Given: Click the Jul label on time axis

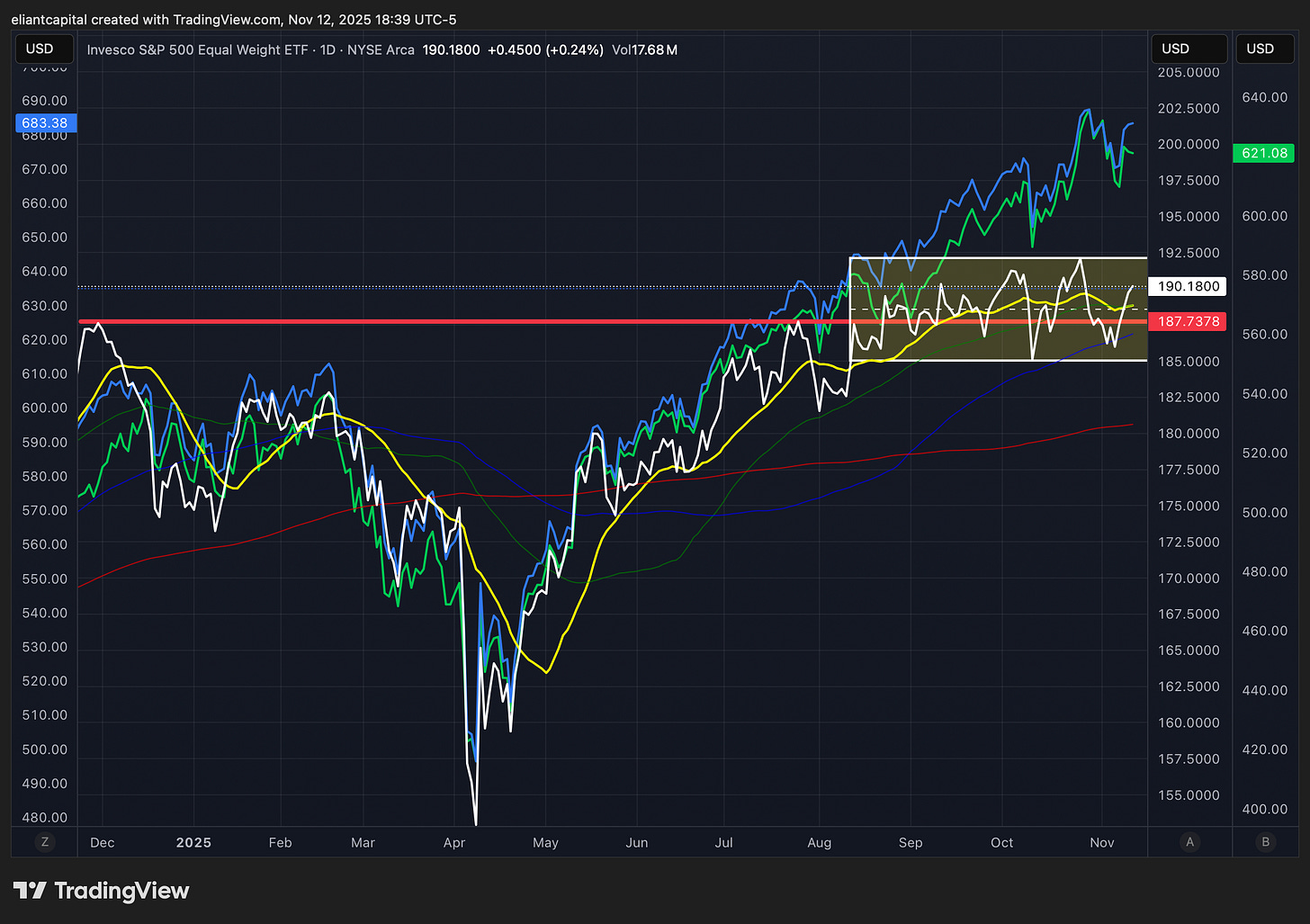Looking at the screenshot, I should pos(723,843).
